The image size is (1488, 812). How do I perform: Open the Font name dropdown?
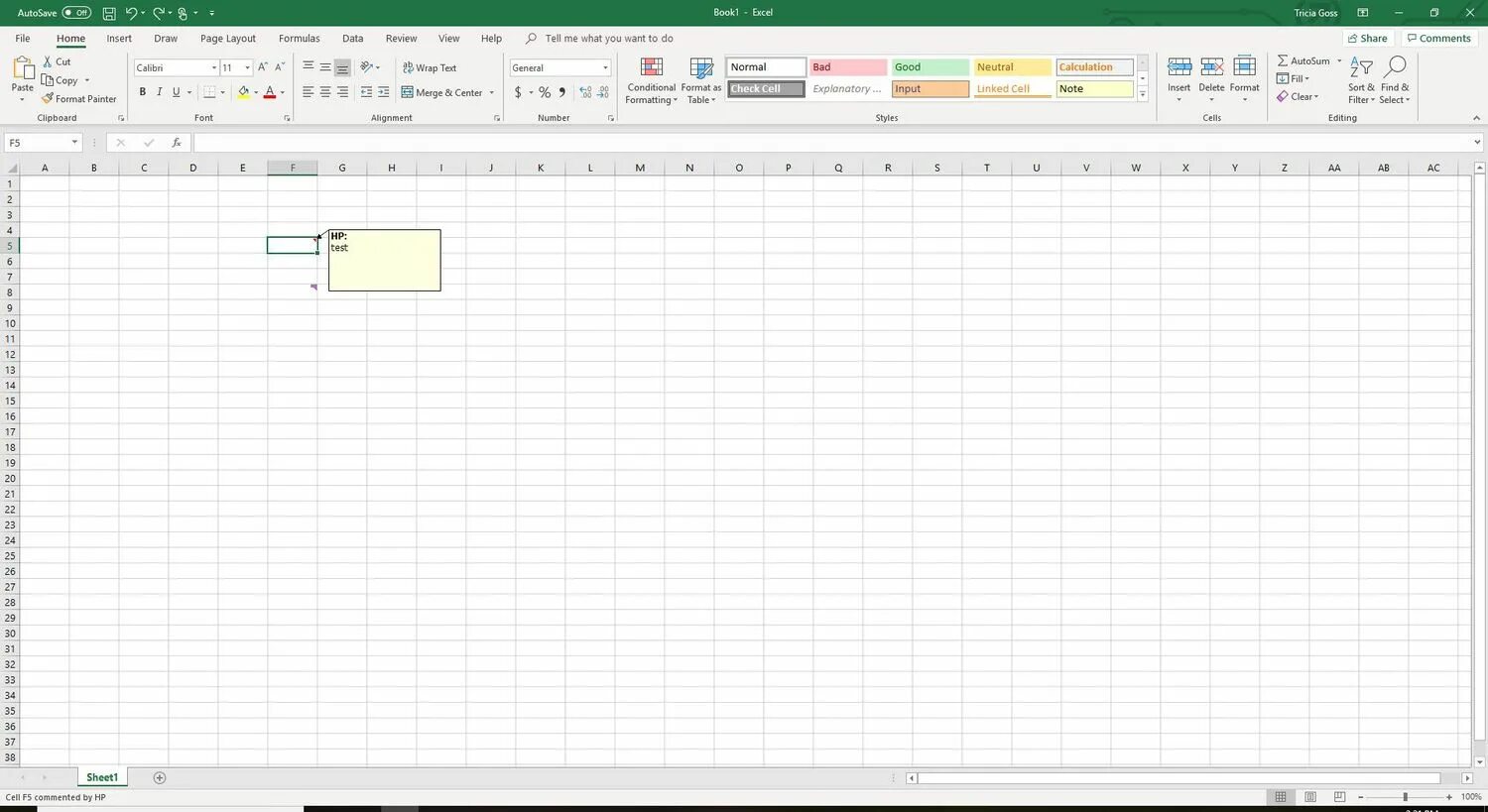[212, 67]
